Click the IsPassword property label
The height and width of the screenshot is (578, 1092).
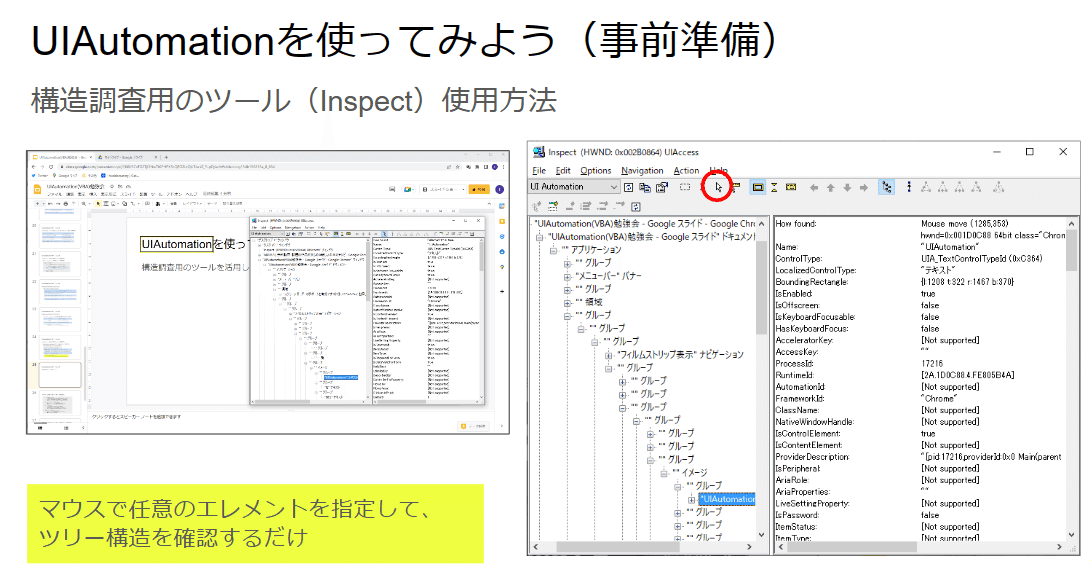tap(797, 515)
